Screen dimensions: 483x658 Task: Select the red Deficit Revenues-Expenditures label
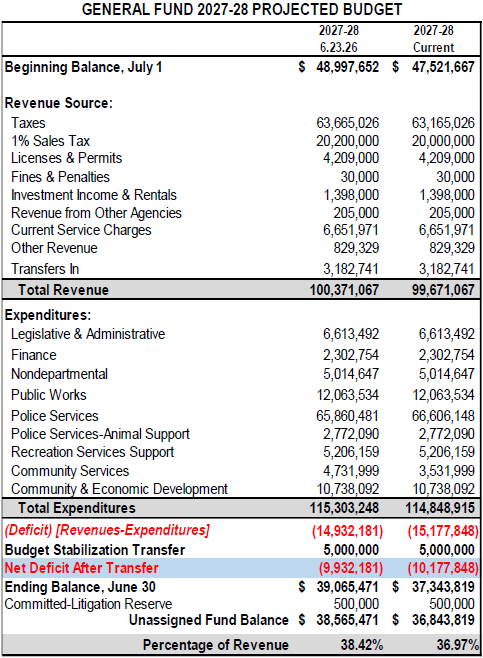(x=107, y=530)
